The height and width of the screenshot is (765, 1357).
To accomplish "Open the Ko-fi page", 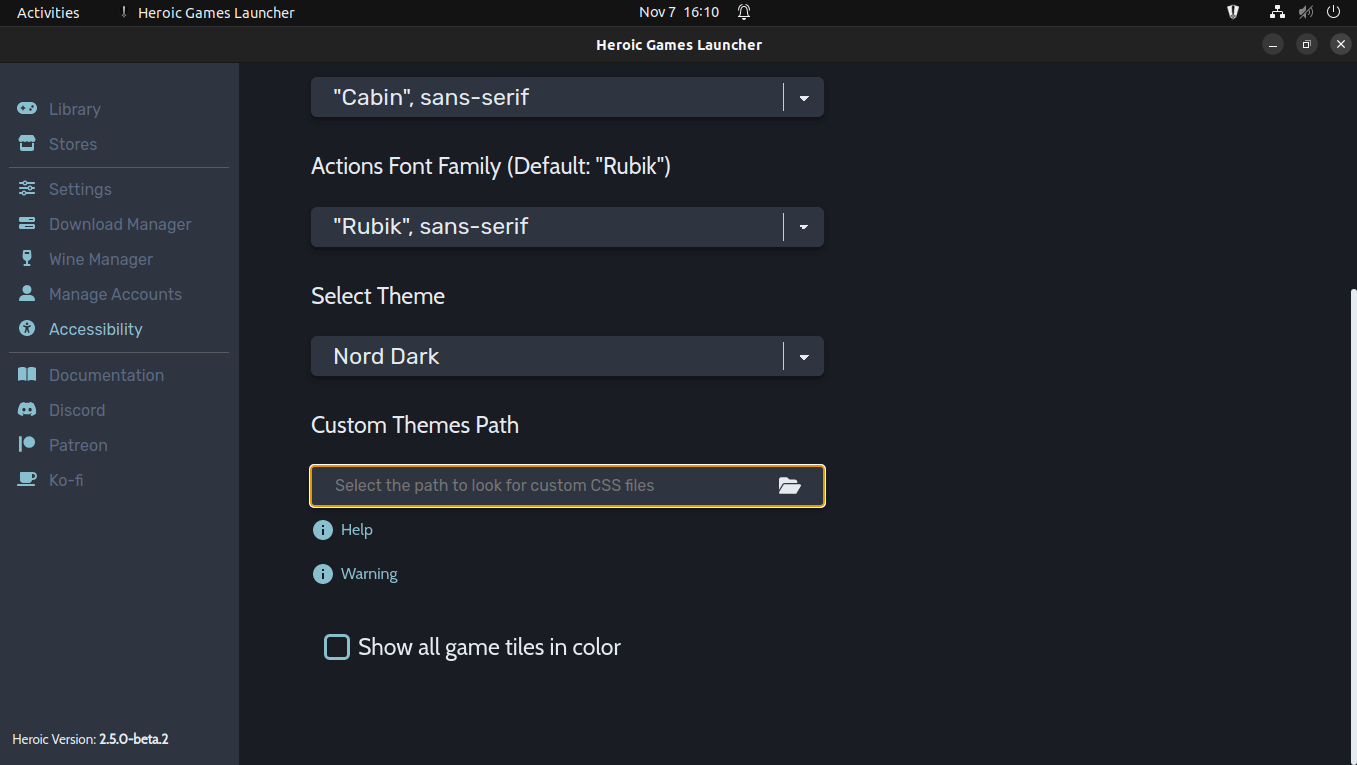I will point(66,479).
